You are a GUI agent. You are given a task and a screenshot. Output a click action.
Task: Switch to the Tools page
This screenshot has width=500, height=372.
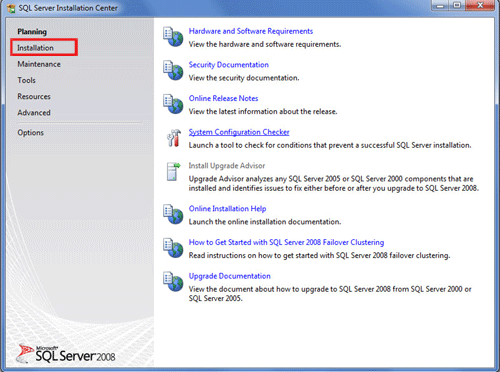26,80
